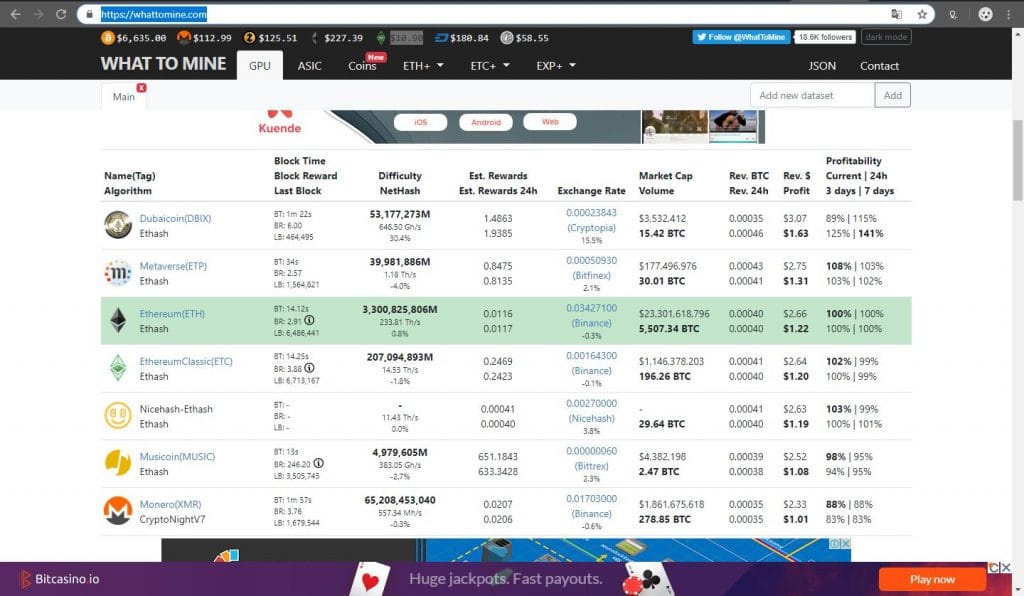Click the Android button in Kuende ad
Screen dimensions: 1024x596
485,122
